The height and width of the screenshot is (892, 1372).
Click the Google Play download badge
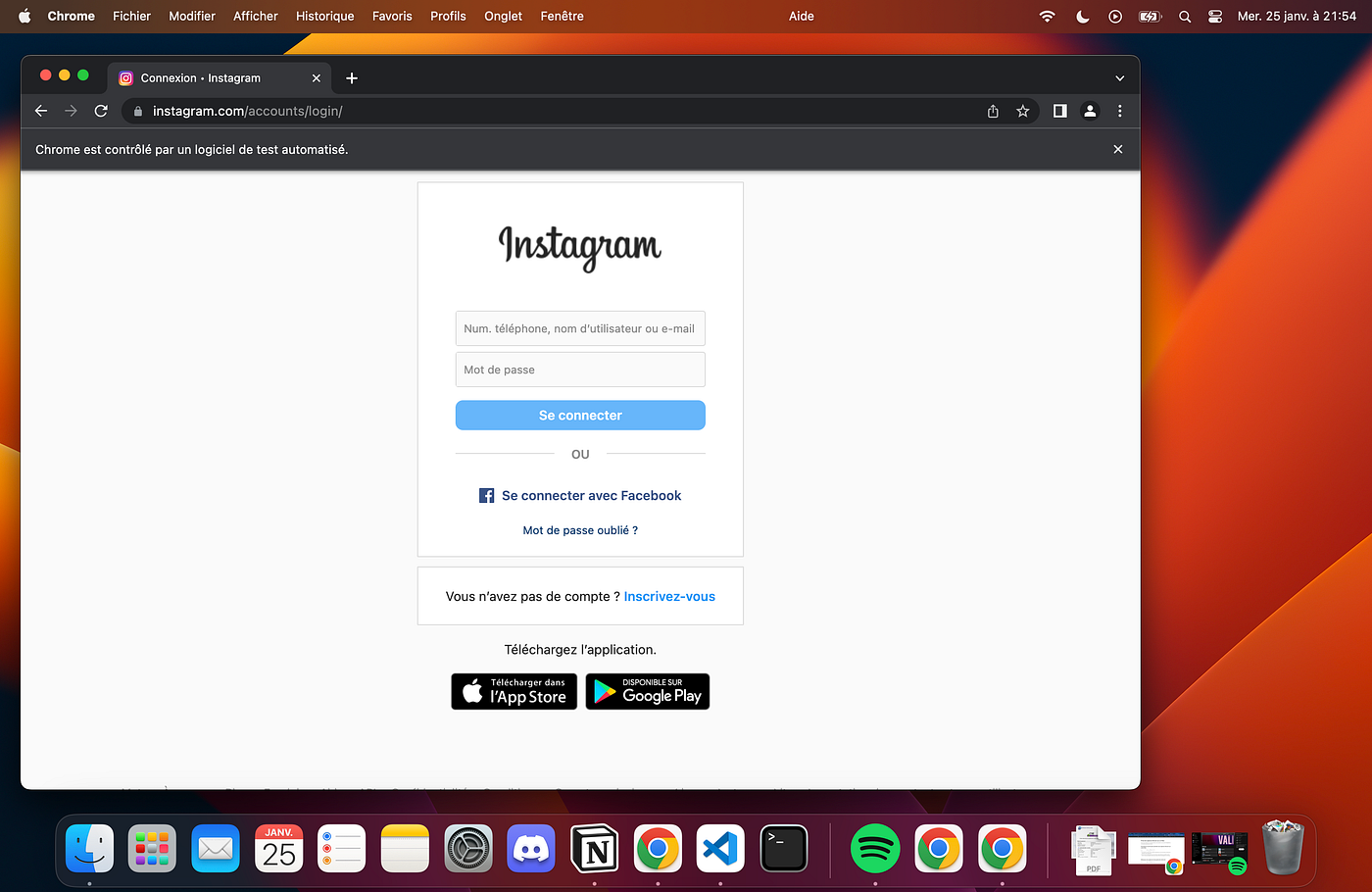(x=648, y=691)
